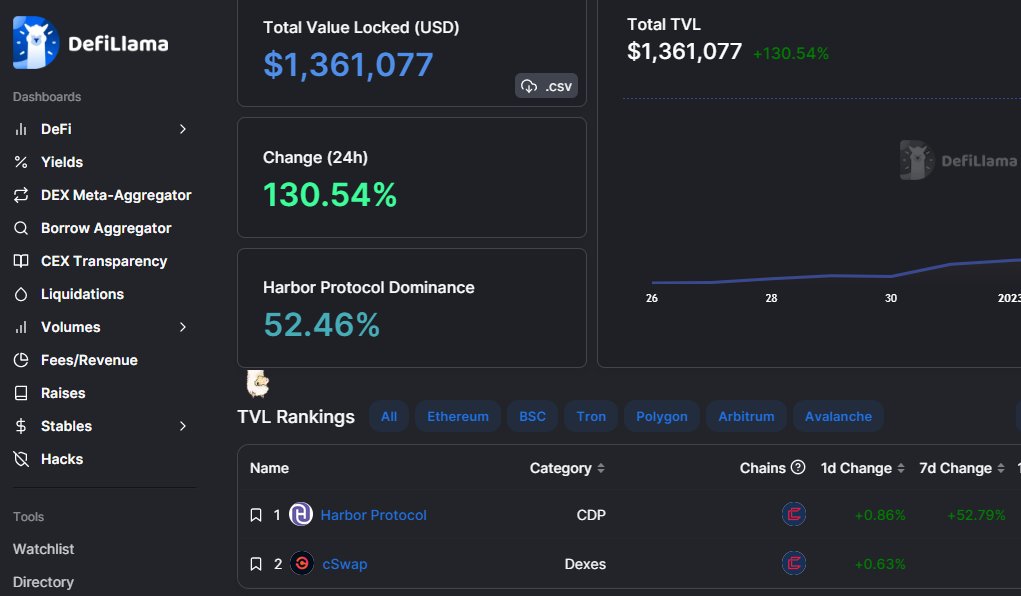Open the Raises page
The width and height of the screenshot is (1021, 596).
tap(63, 393)
